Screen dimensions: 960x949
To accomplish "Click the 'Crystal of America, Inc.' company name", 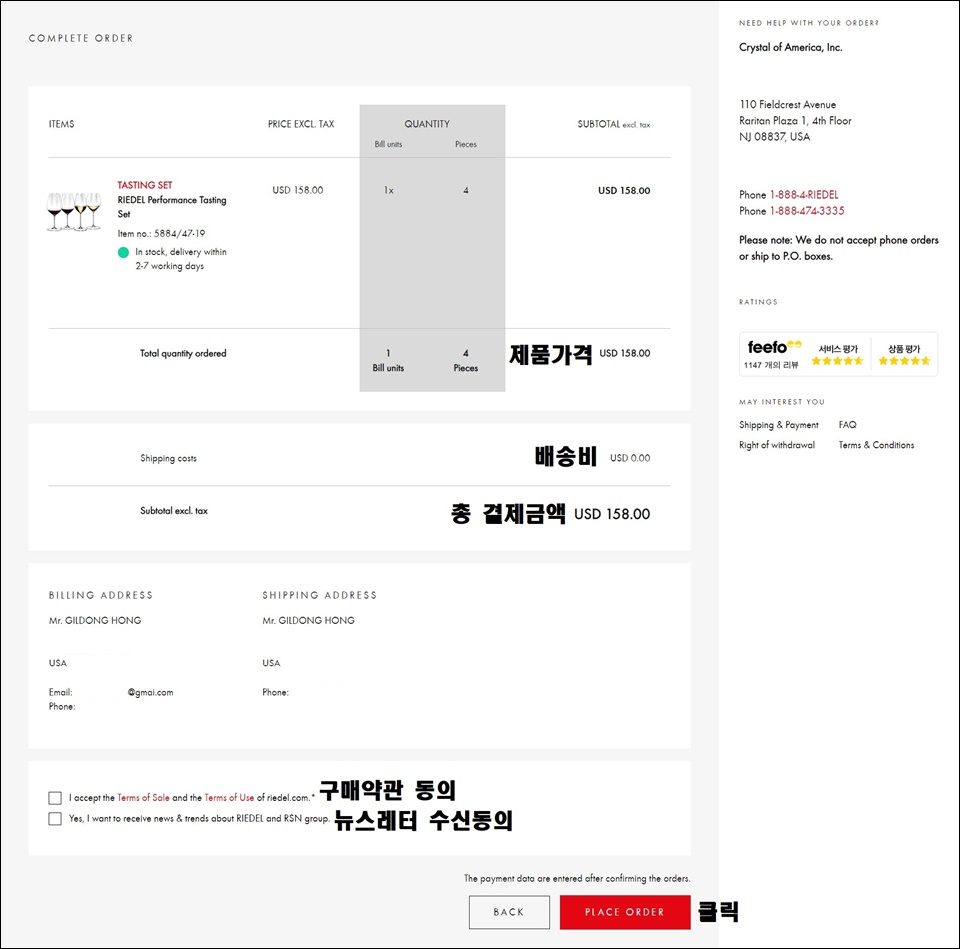I will [790, 47].
